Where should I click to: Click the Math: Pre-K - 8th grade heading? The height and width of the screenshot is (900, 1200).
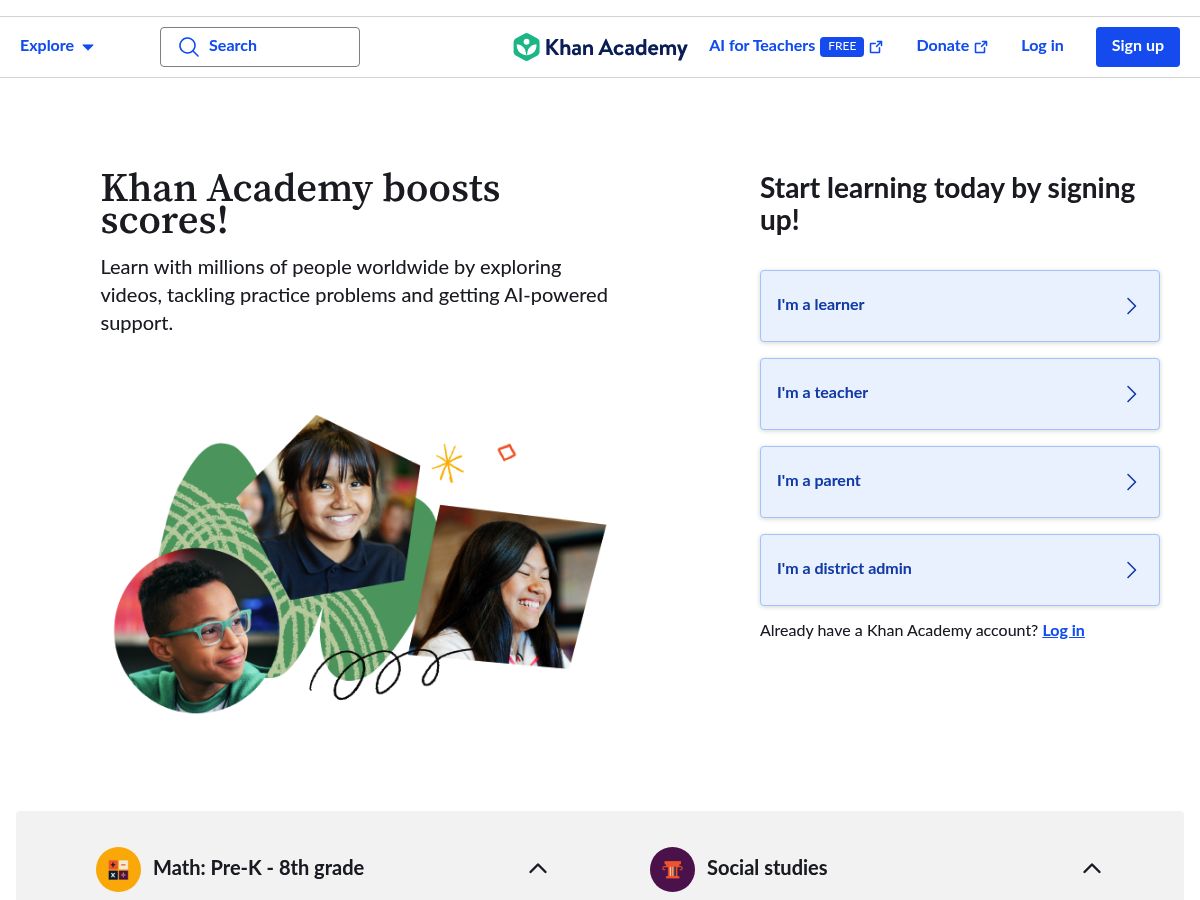coord(258,869)
